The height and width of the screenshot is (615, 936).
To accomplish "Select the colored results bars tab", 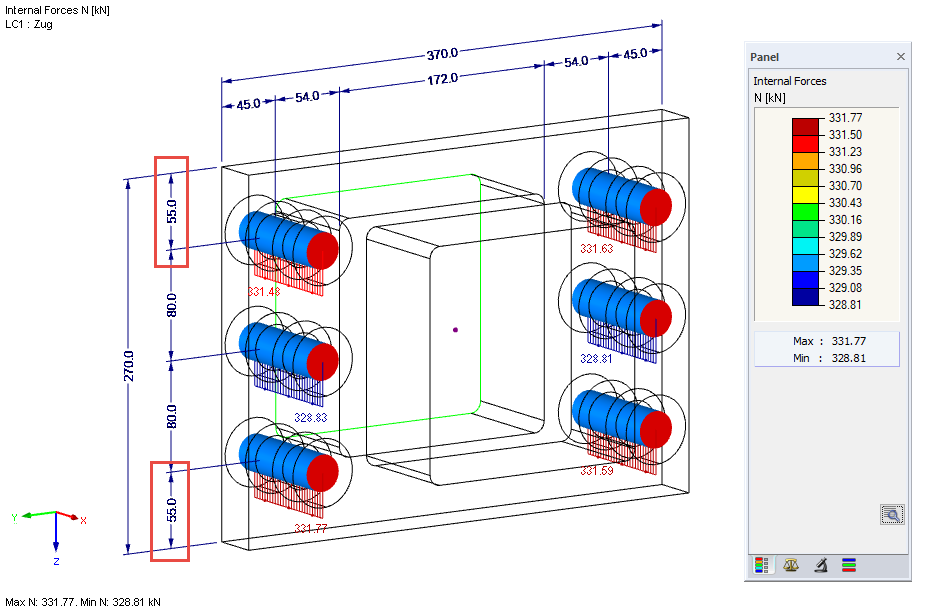I will click(x=849, y=565).
